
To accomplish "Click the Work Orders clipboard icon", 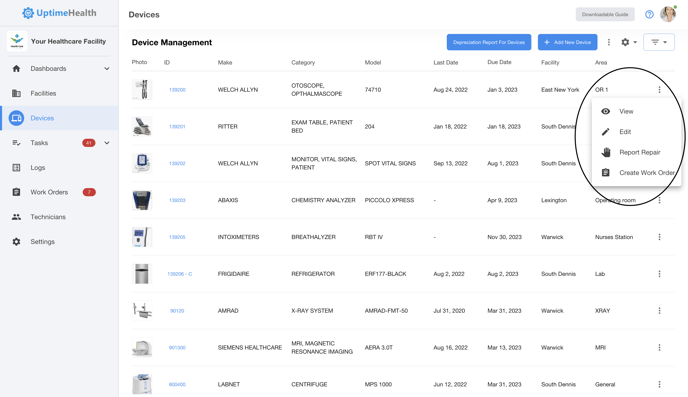I will pos(16,192).
